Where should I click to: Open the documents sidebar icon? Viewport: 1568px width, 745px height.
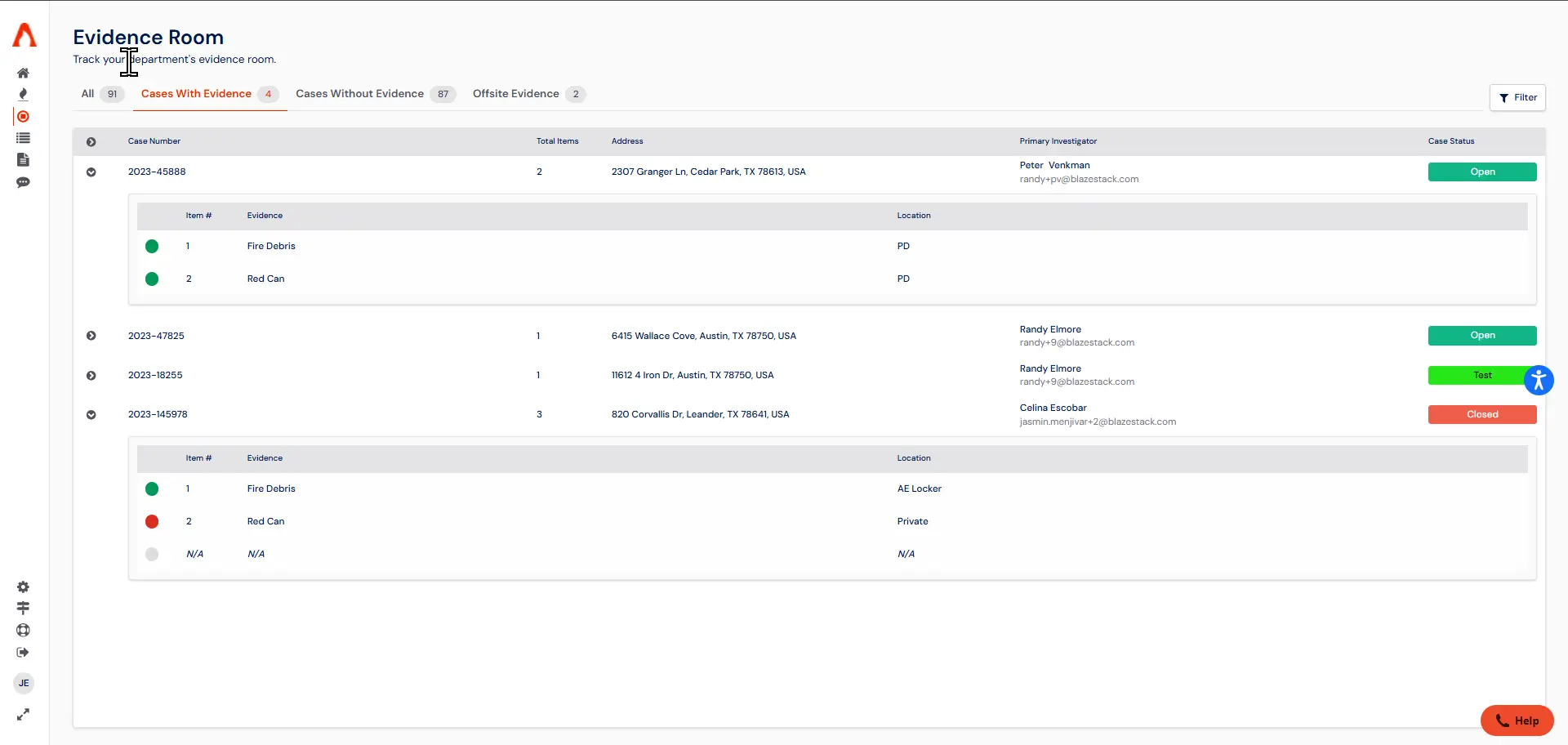pos(23,160)
